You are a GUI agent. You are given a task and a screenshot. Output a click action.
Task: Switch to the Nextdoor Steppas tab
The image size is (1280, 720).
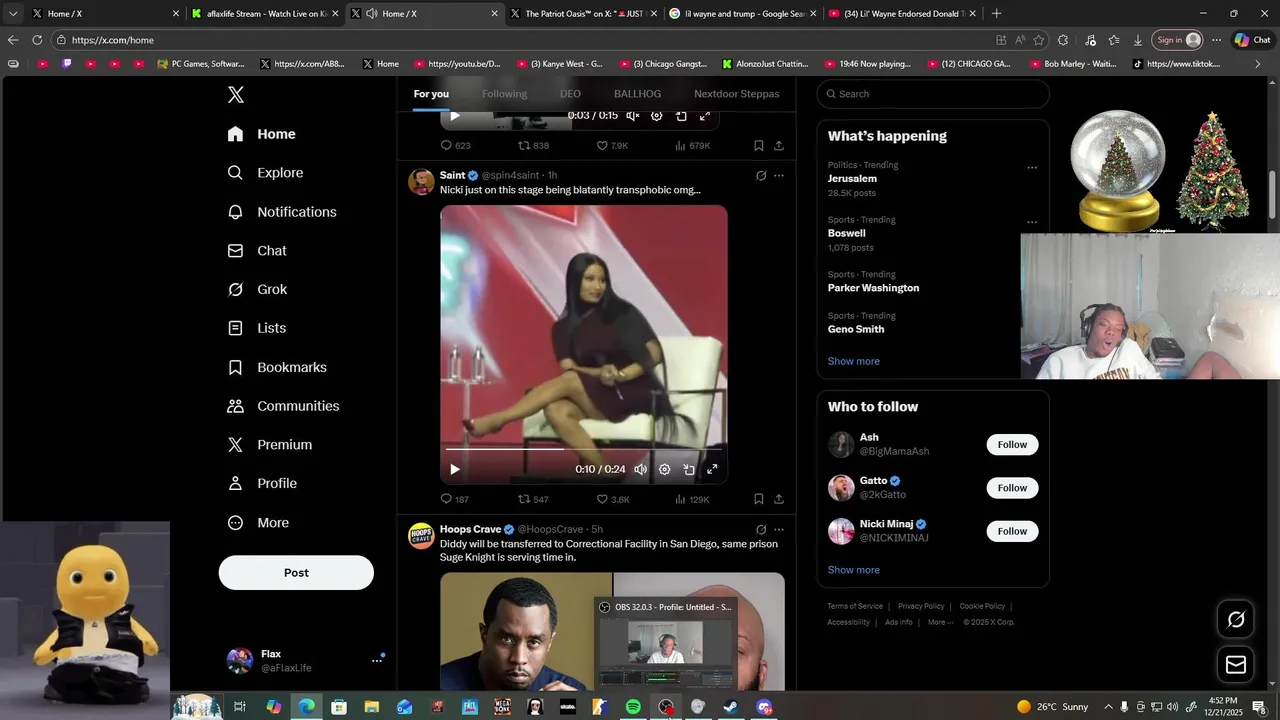pyautogui.click(x=736, y=94)
